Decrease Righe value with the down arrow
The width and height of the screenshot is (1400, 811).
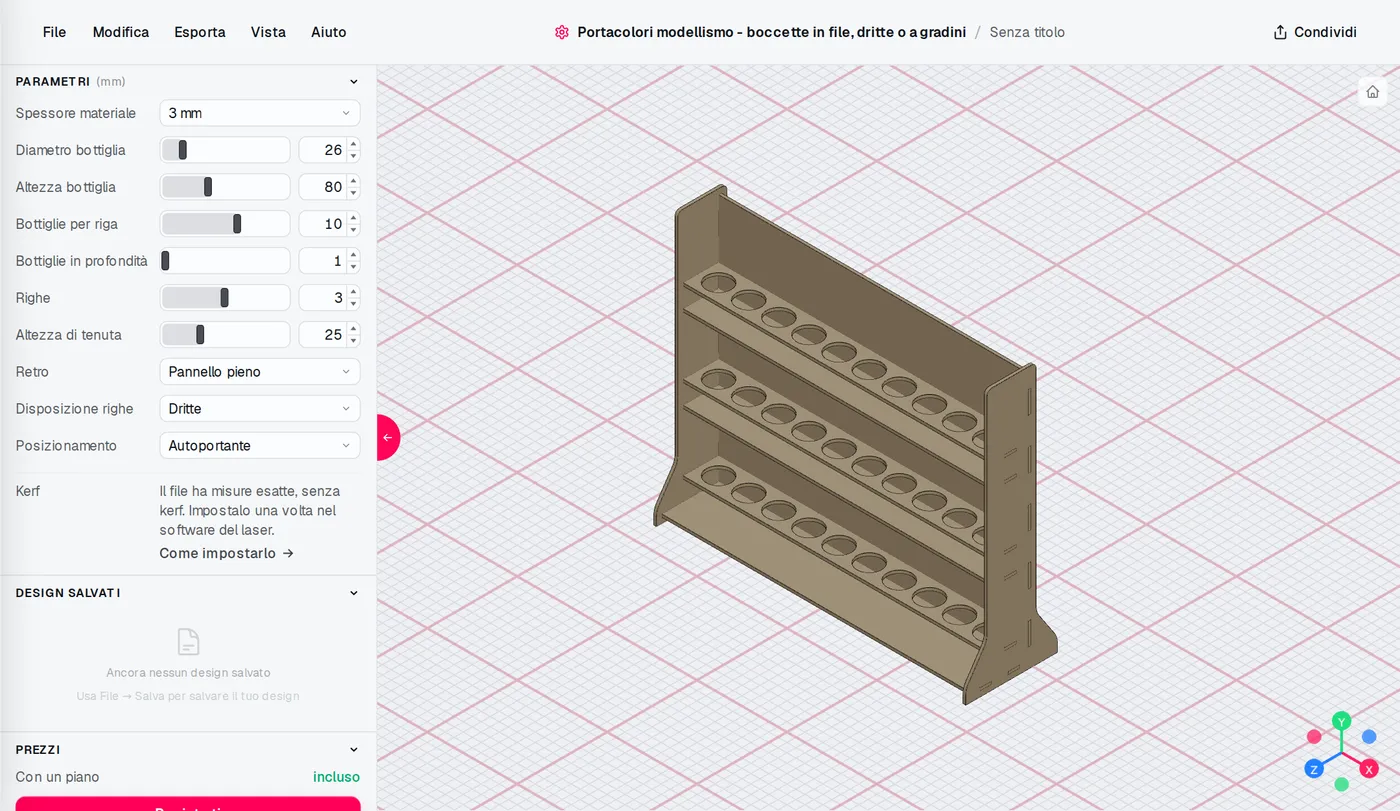353,304
